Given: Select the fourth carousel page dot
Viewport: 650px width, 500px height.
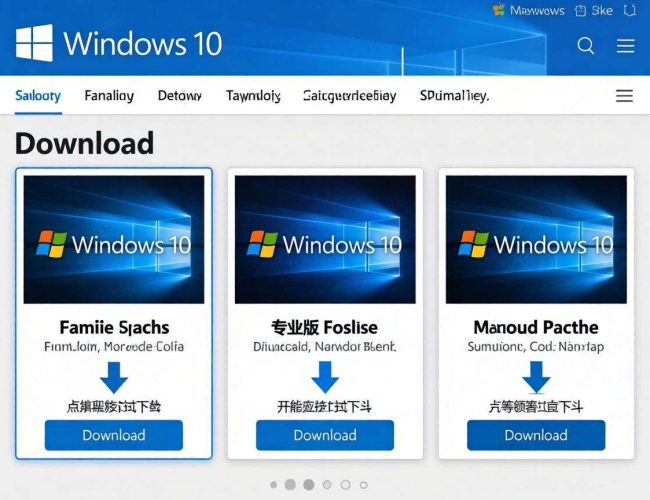Looking at the screenshot, I should click(327, 485).
